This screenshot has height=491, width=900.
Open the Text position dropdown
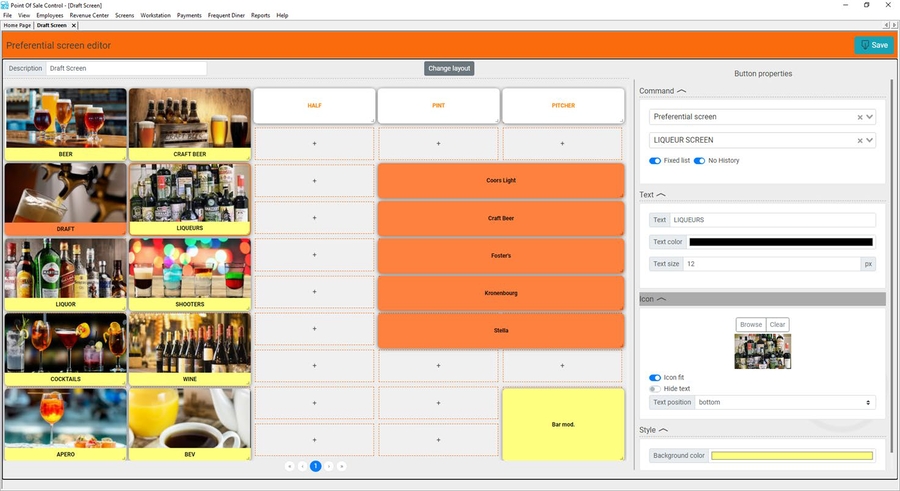[x=785, y=403]
